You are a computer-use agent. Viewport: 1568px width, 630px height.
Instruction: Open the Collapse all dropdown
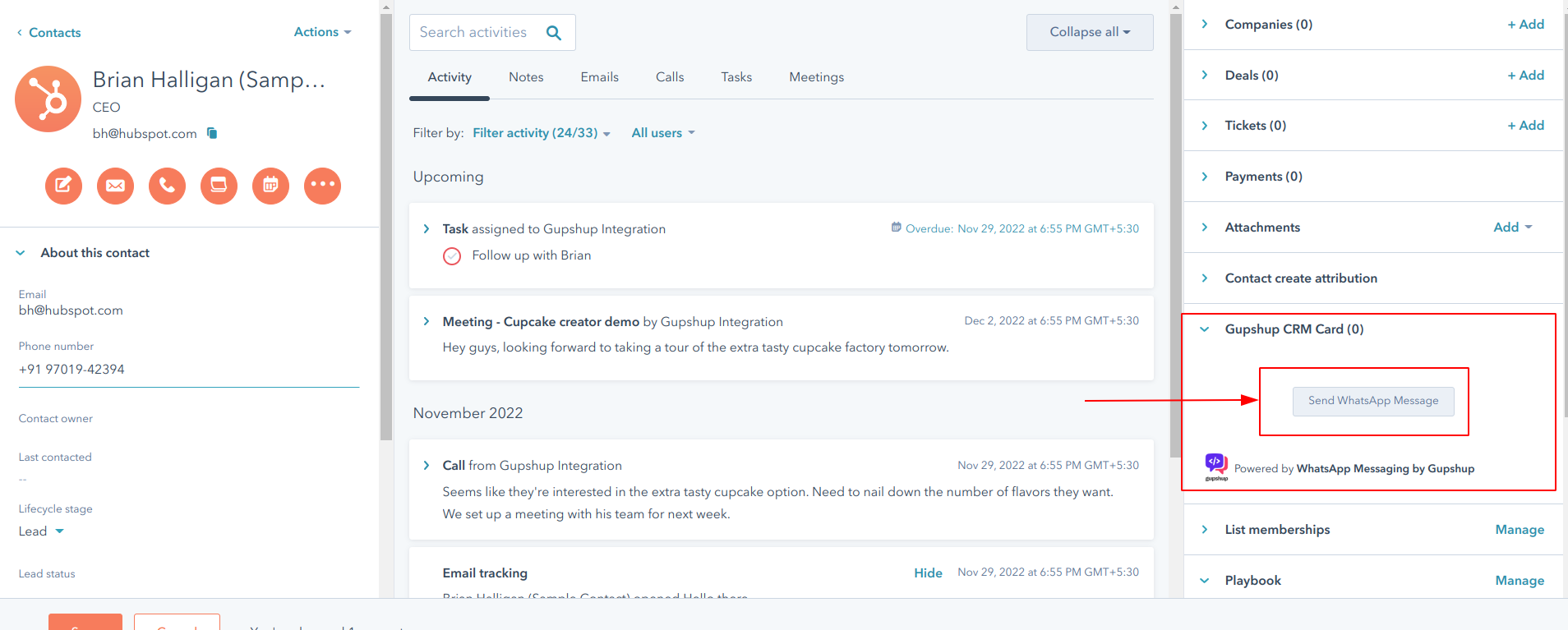pos(1090,32)
